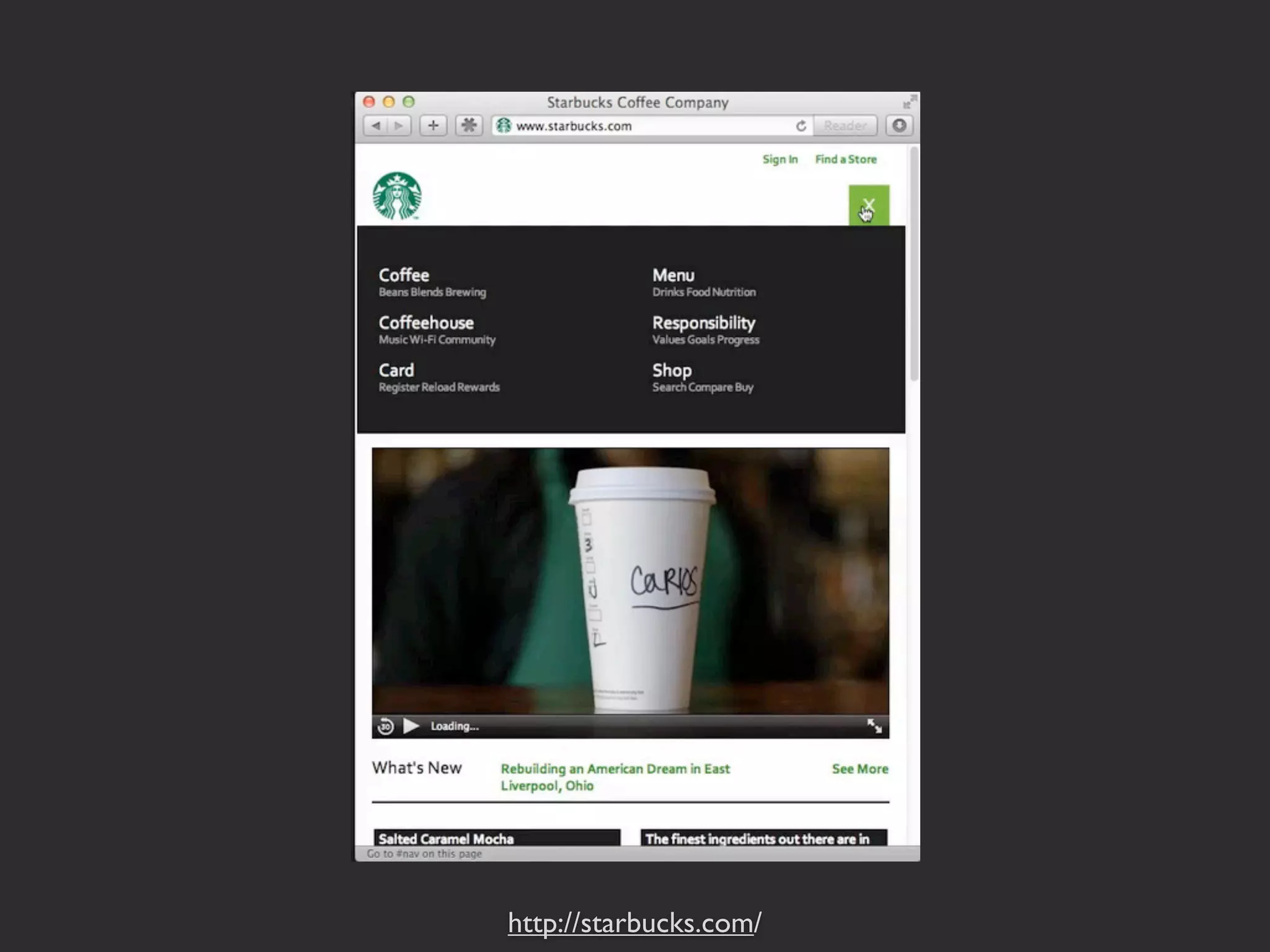
Task: Click the red close window button
Action: click(369, 102)
